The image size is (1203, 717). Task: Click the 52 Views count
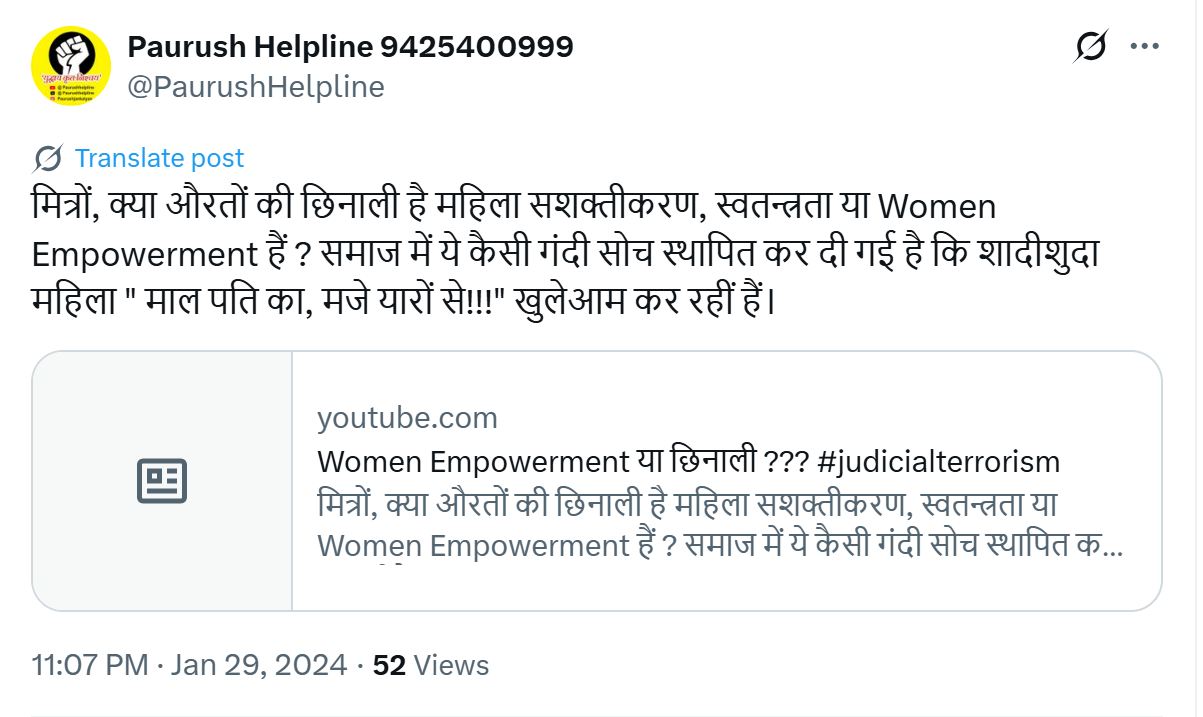click(430, 665)
